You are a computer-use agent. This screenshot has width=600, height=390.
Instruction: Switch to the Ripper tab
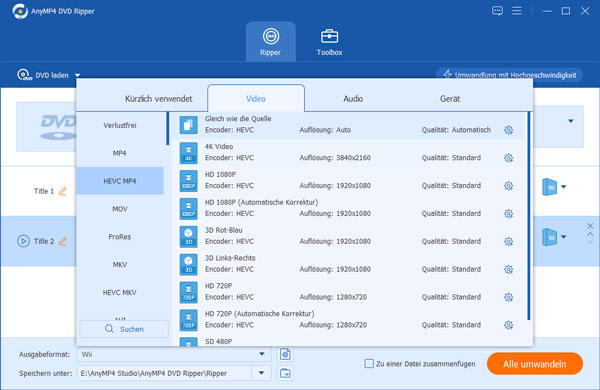271,42
